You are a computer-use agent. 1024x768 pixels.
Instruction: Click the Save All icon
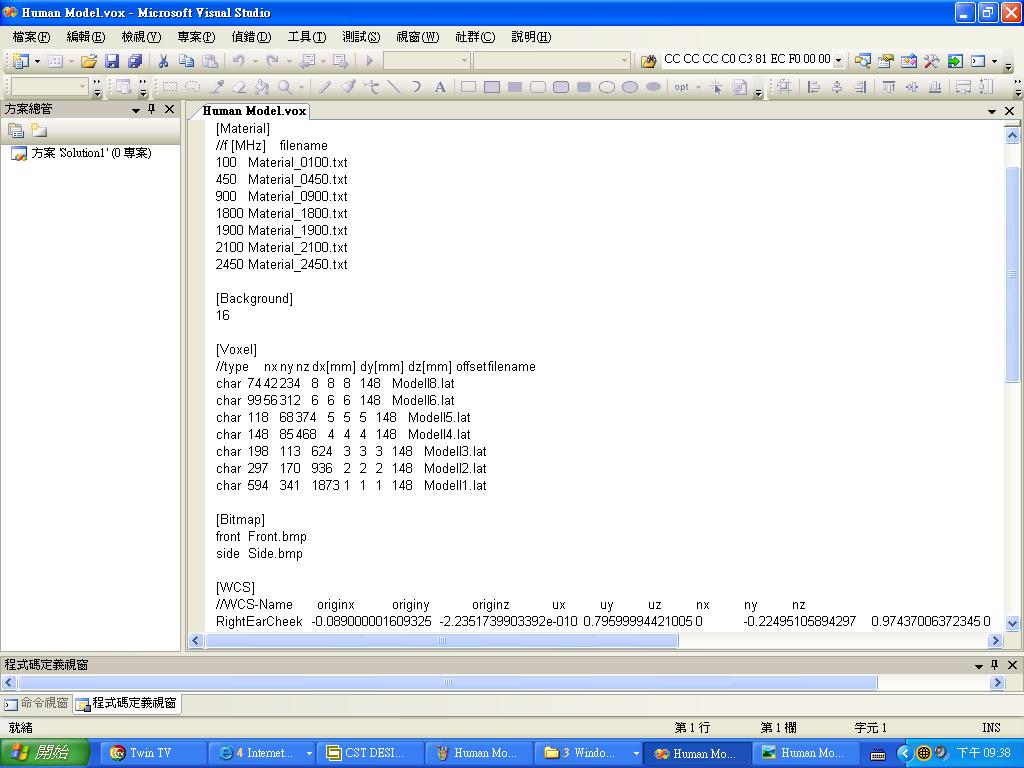coord(135,61)
